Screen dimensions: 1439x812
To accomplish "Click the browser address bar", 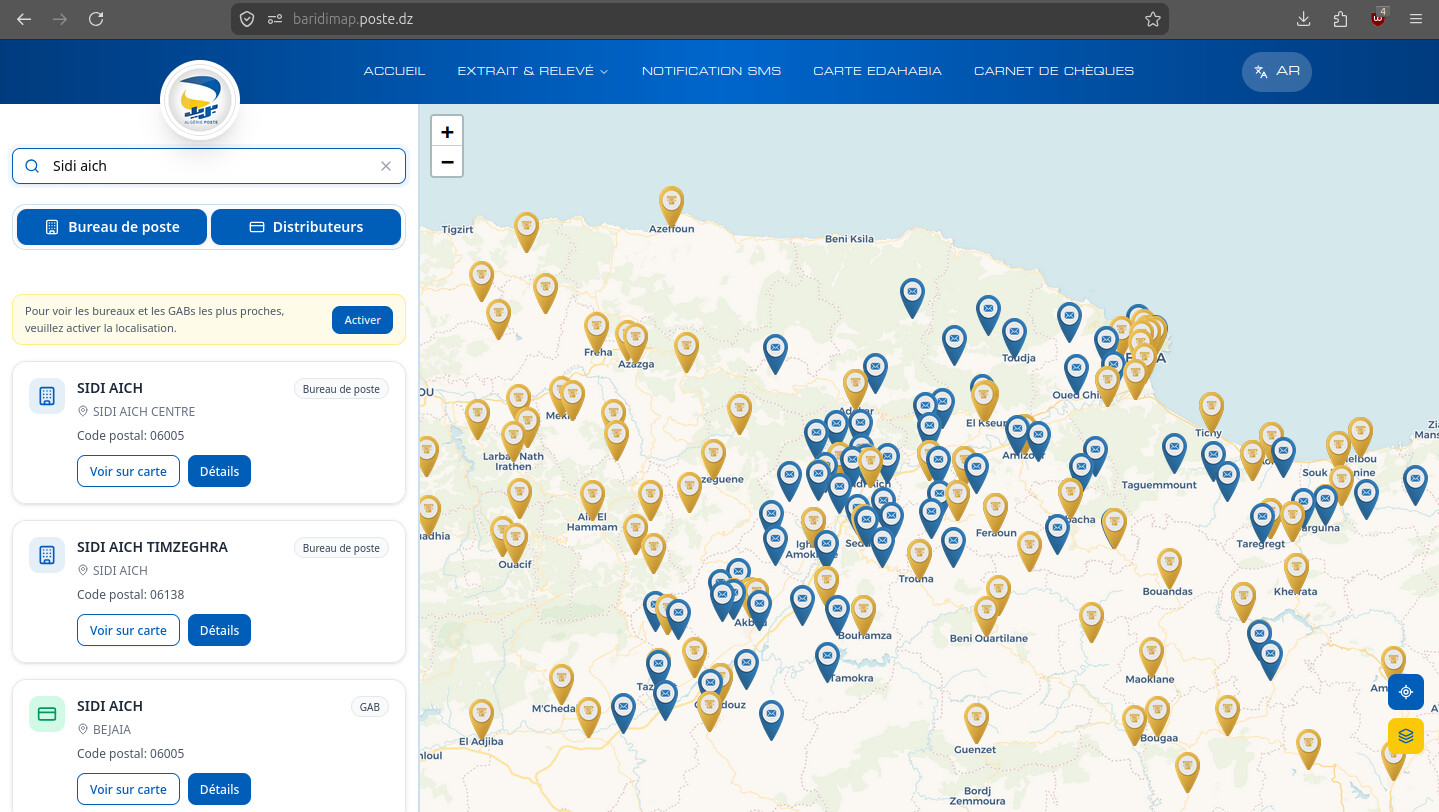I will click(700, 19).
